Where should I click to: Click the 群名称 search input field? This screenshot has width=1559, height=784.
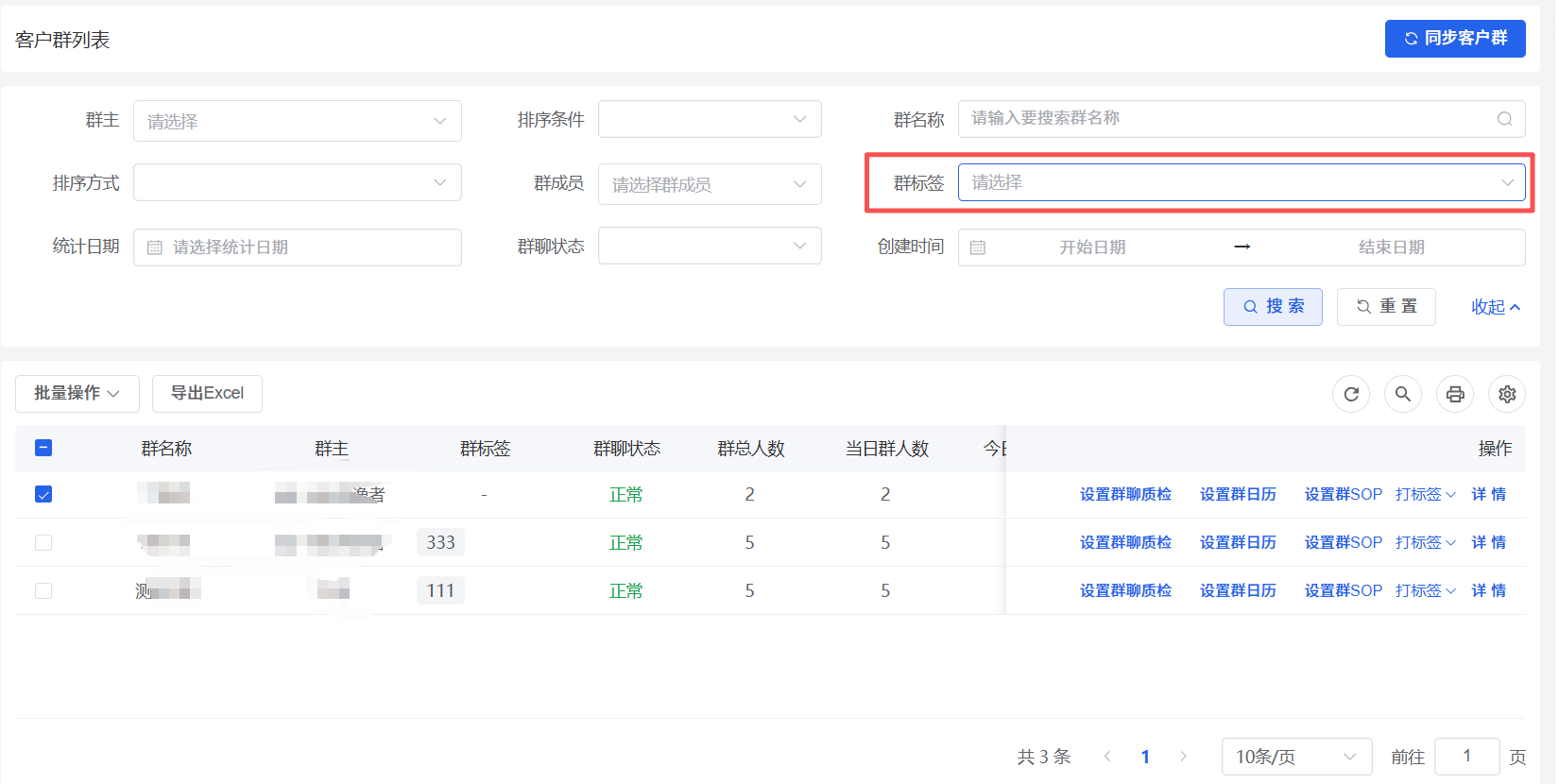pyautogui.click(x=1242, y=119)
